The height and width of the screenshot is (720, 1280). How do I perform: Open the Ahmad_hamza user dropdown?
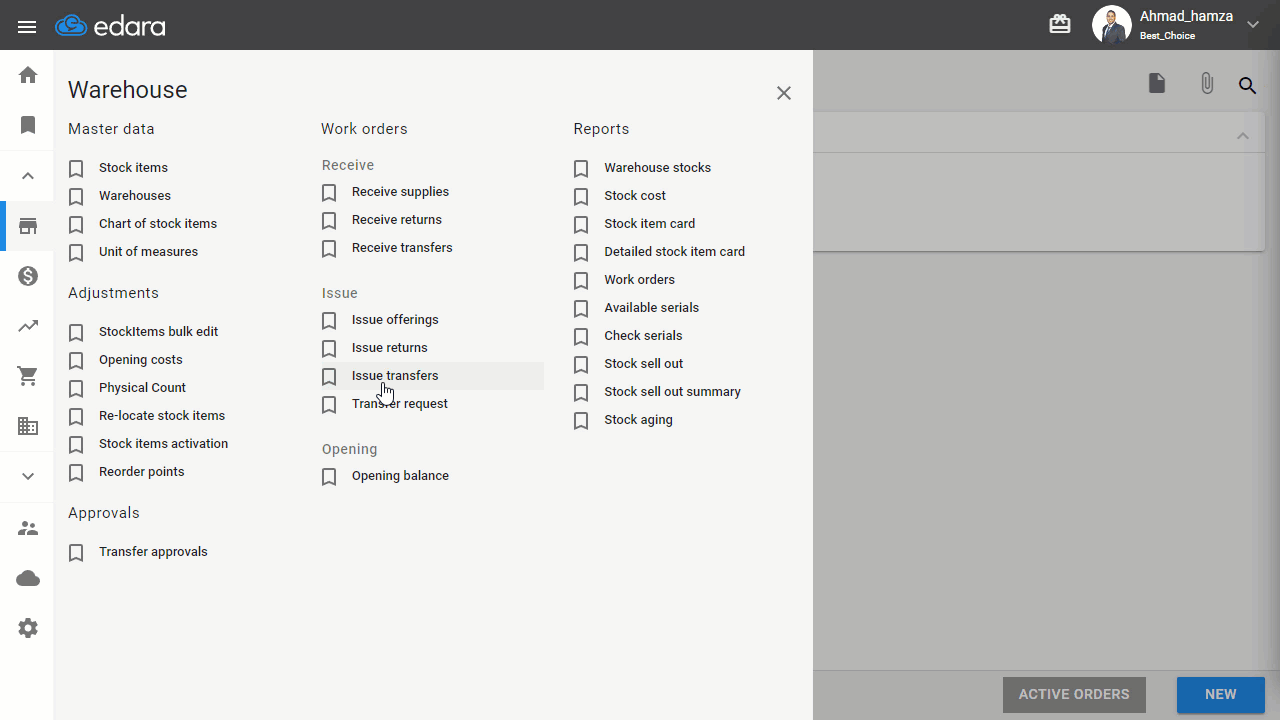(1253, 25)
